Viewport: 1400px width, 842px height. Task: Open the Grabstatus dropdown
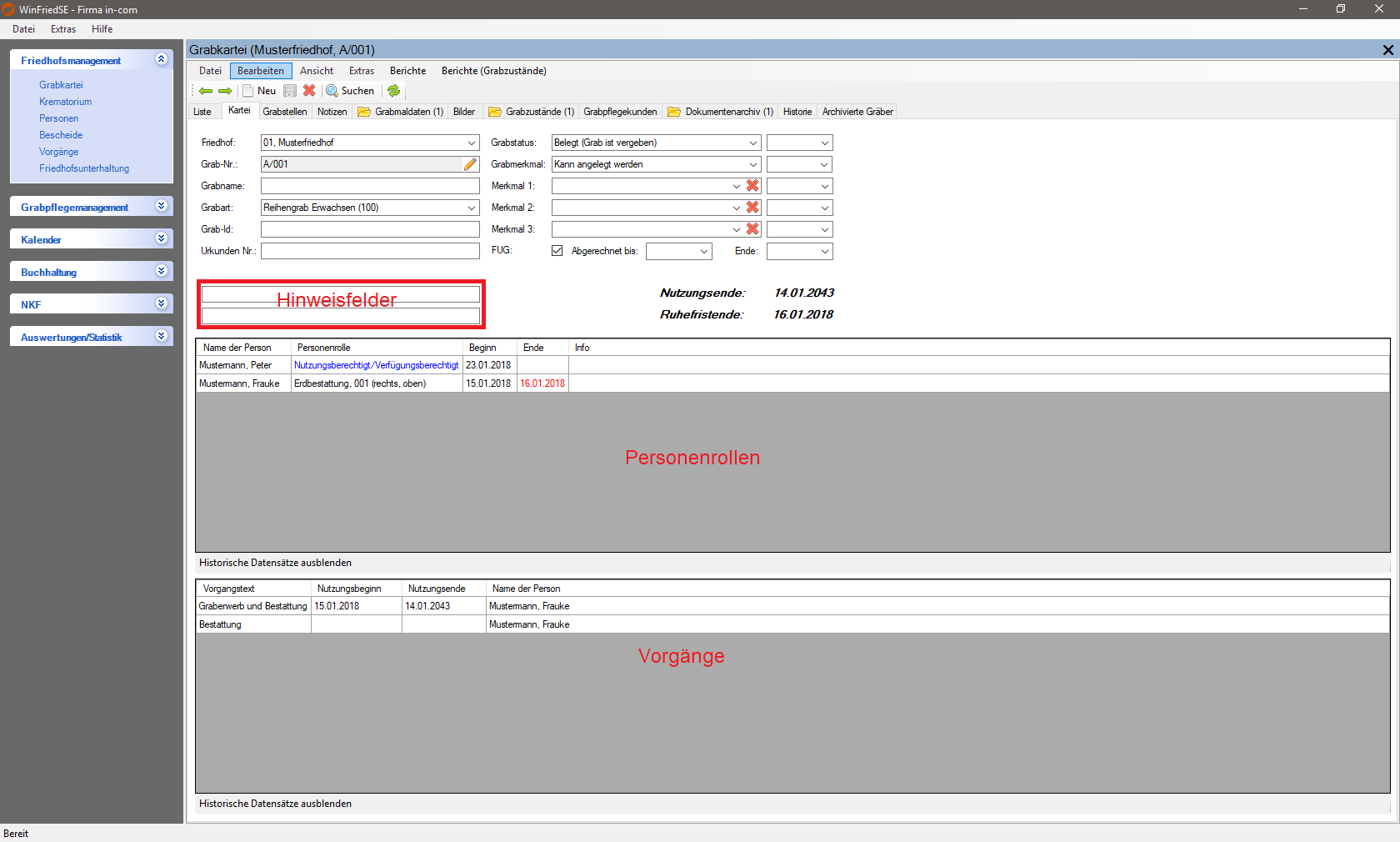click(752, 143)
